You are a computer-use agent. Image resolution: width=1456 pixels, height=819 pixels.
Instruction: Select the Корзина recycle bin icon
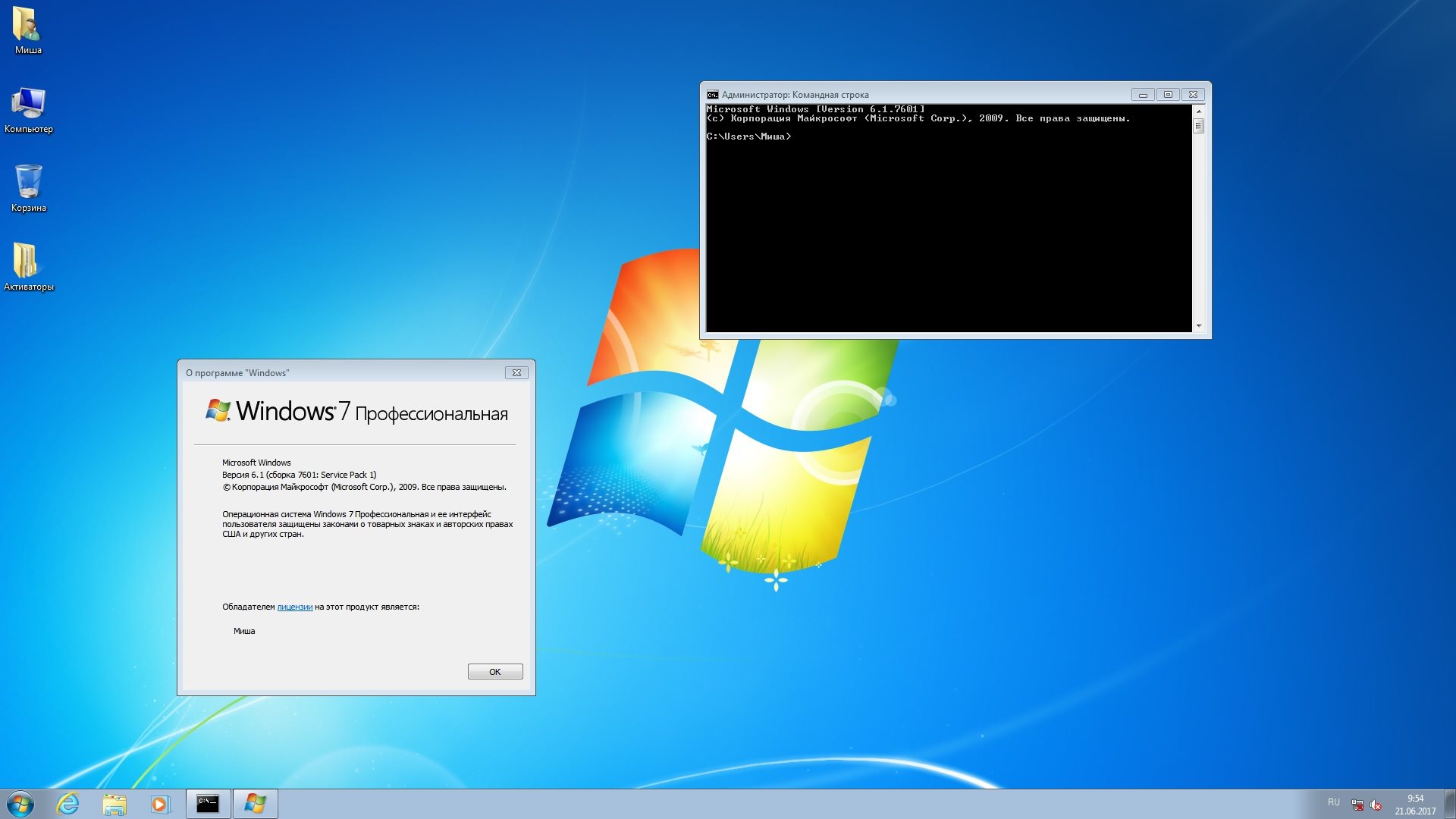pyautogui.click(x=28, y=188)
